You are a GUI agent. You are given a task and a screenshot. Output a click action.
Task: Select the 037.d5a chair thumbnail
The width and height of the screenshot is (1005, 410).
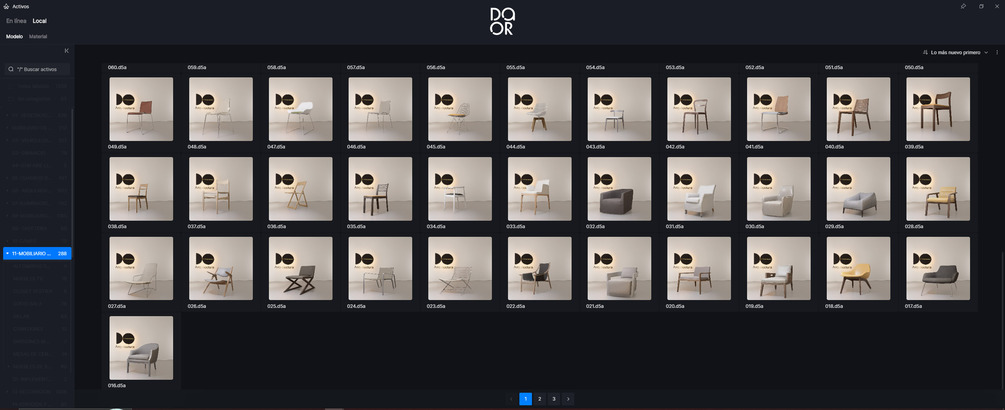[220, 189]
